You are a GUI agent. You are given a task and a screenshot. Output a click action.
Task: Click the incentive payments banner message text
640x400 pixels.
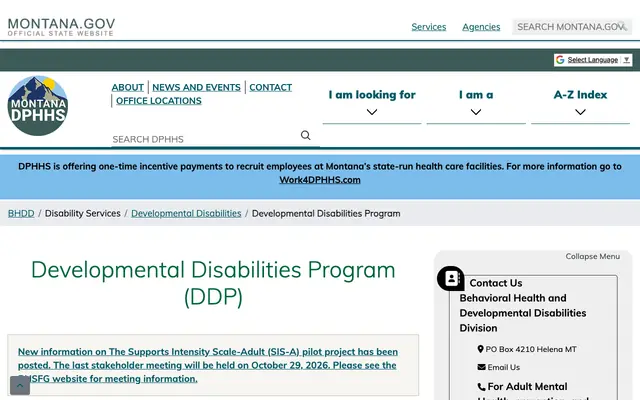pyautogui.click(x=320, y=167)
